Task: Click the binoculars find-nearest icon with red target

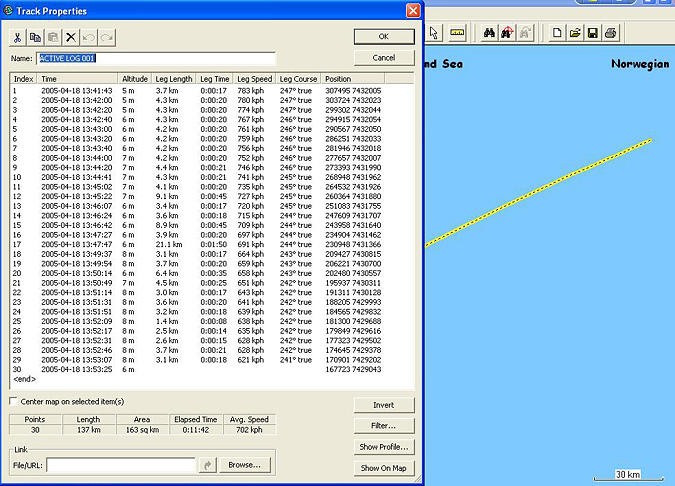Action: tap(507, 33)
